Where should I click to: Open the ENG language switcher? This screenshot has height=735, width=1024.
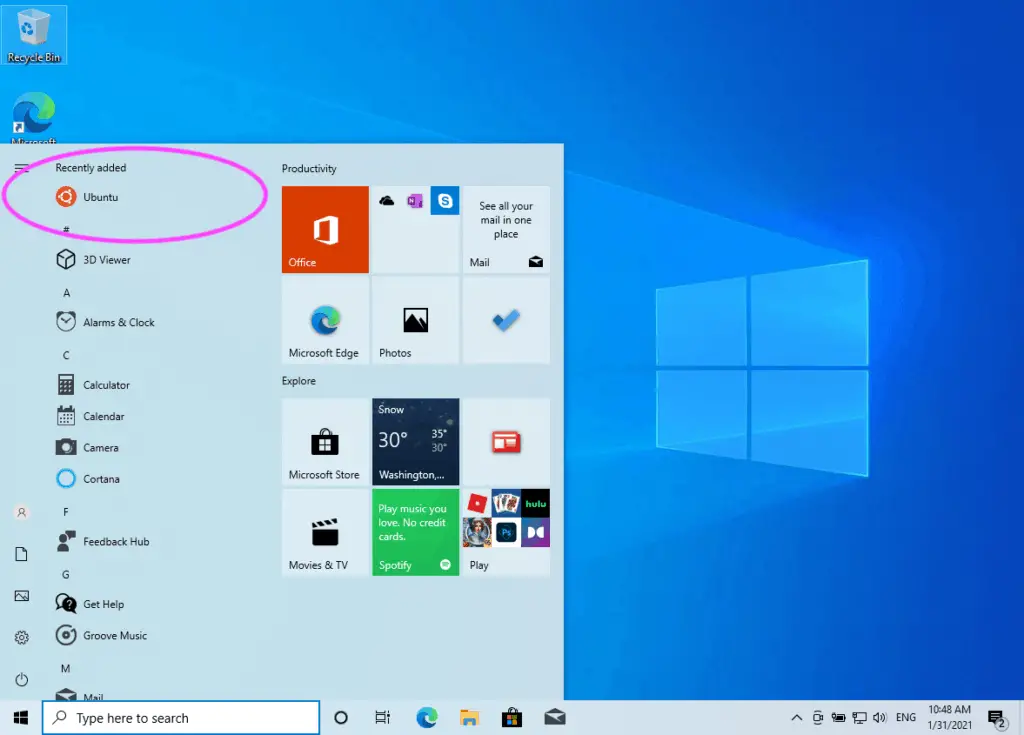pyautogui.click(x=905, y=717)
